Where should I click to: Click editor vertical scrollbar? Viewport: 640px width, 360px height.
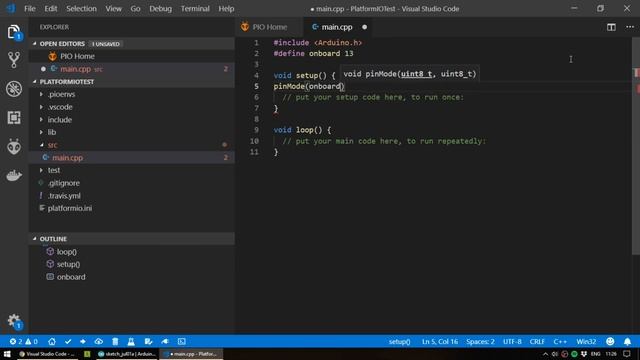[636, 147]
